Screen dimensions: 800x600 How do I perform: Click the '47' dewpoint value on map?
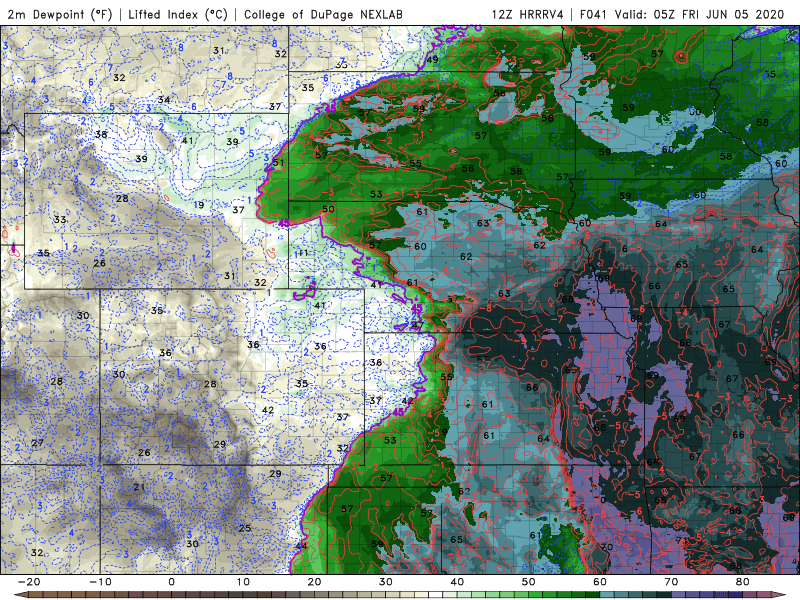coord(417,325)
